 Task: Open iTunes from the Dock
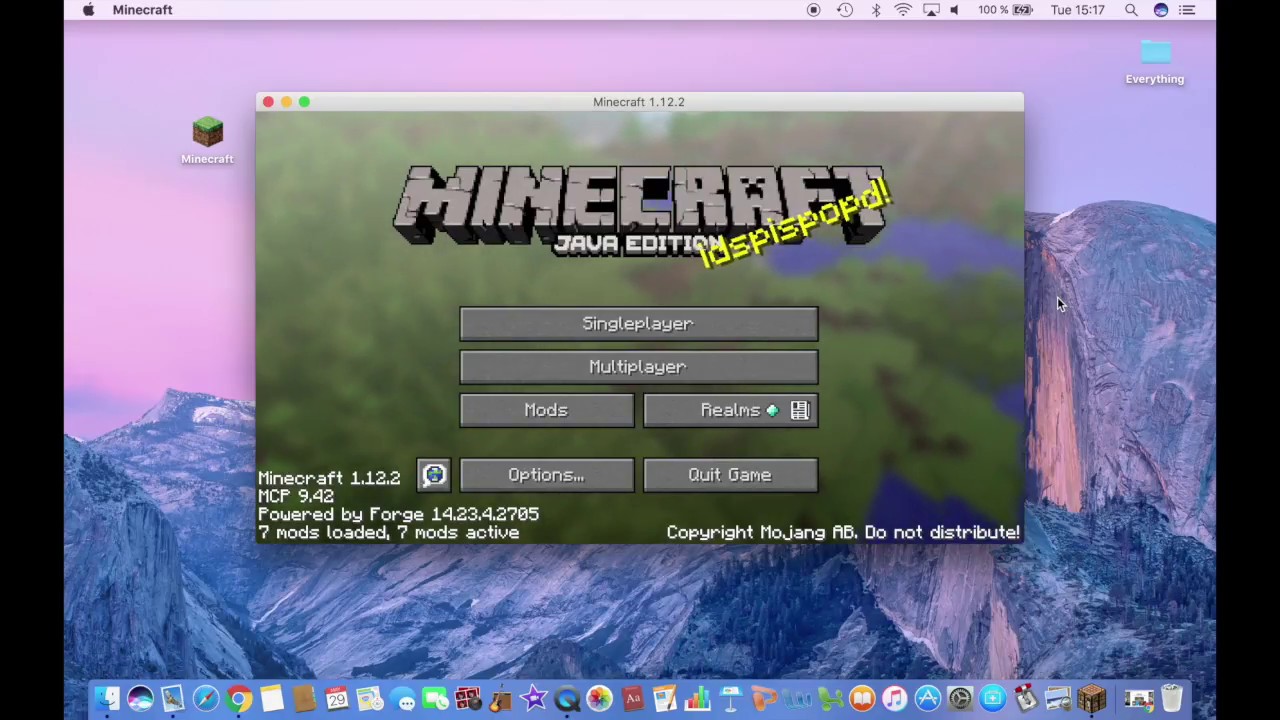click(895, 699)
